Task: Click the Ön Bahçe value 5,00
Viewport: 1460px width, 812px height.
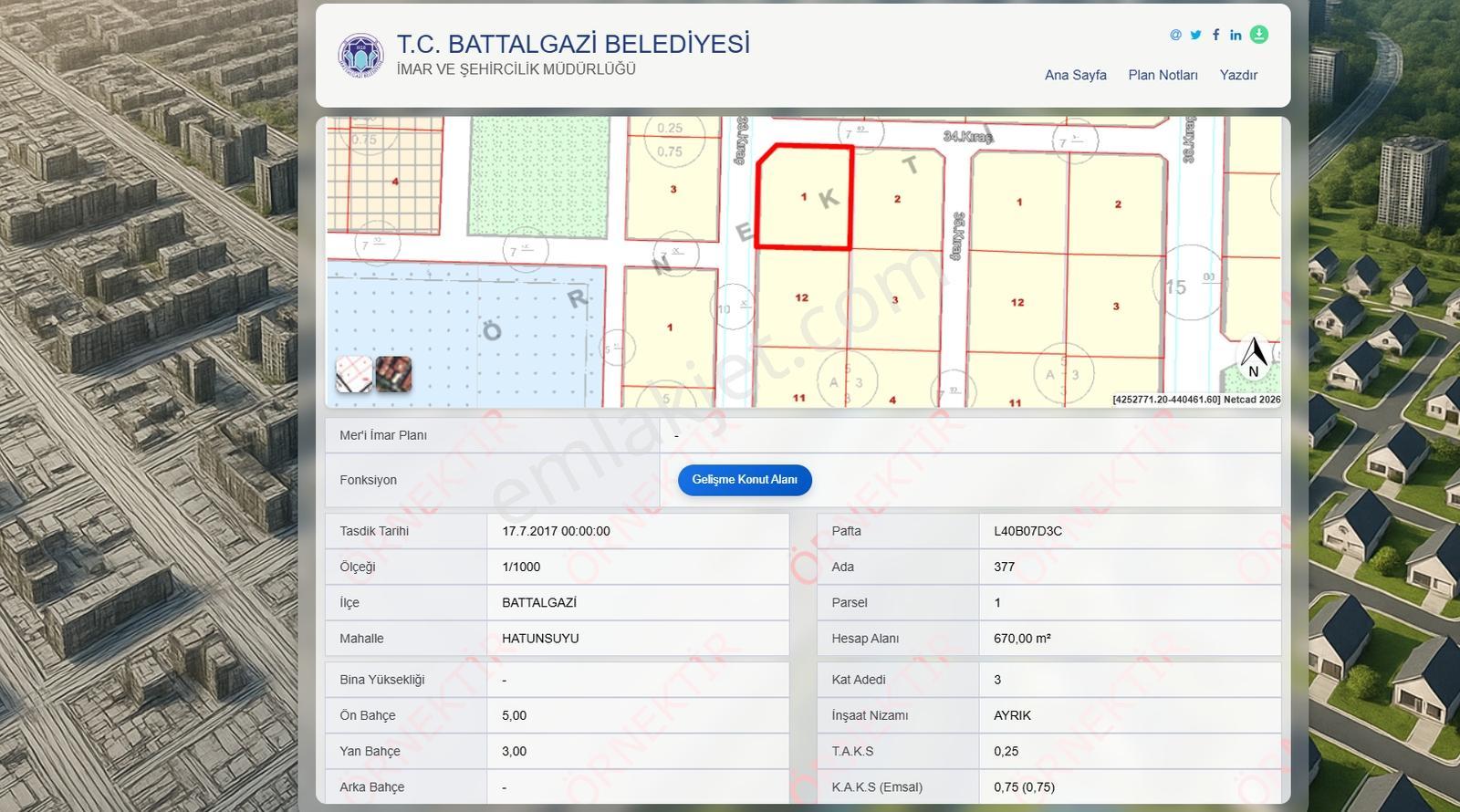Action: click(x=514, y=715)
